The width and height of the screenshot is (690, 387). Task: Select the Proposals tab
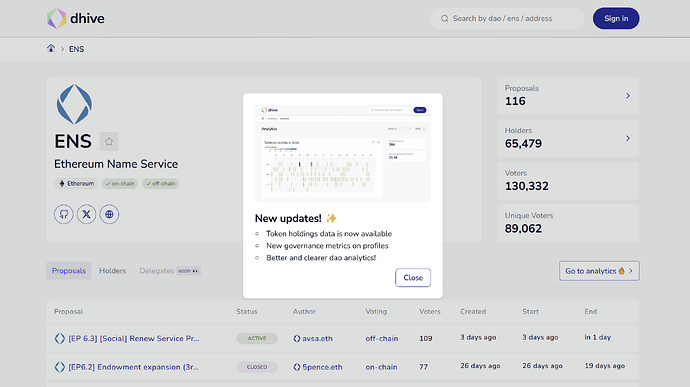(69, 271)
